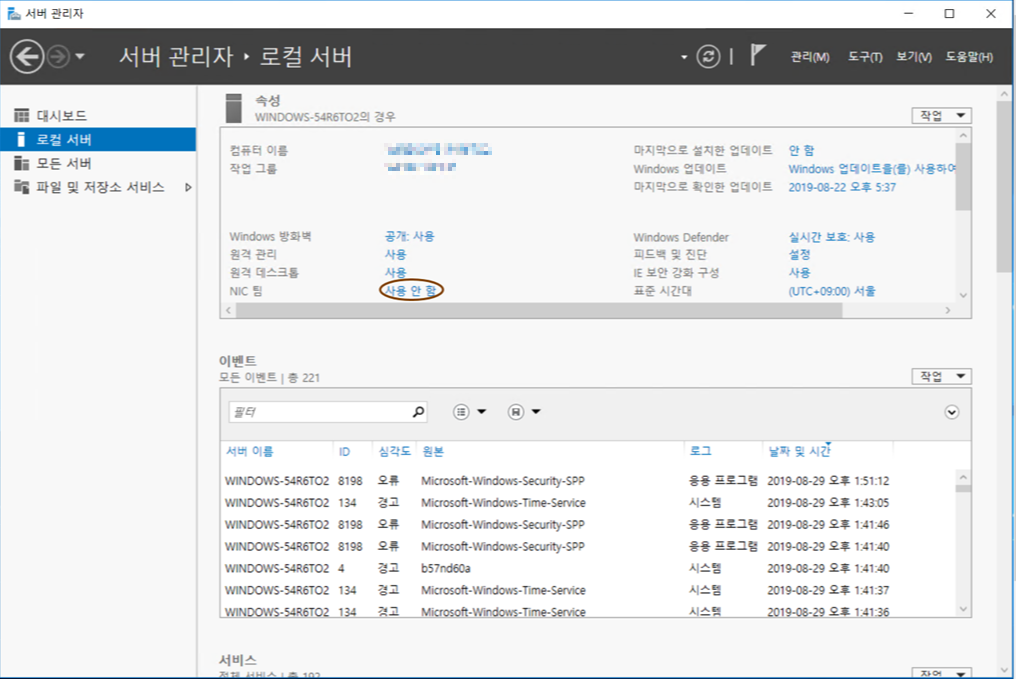
Task: Sort by 날짜 및 시간 column
Action: [x=799, y=452]
